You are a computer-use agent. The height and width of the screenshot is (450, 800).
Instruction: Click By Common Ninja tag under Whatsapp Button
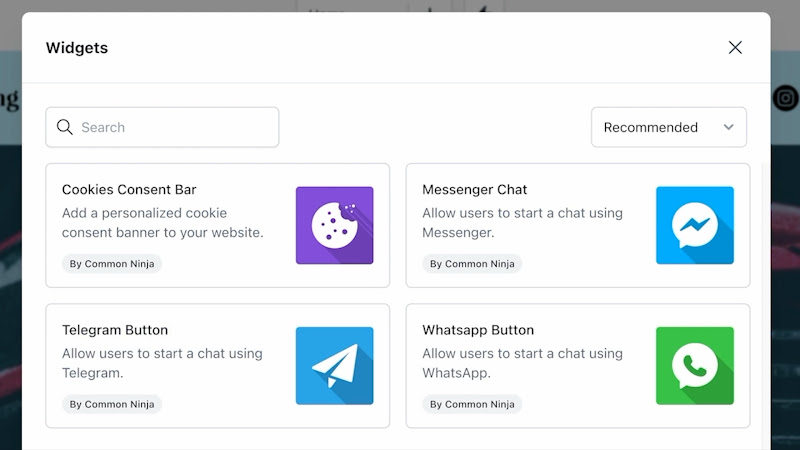tap(472, 405)
